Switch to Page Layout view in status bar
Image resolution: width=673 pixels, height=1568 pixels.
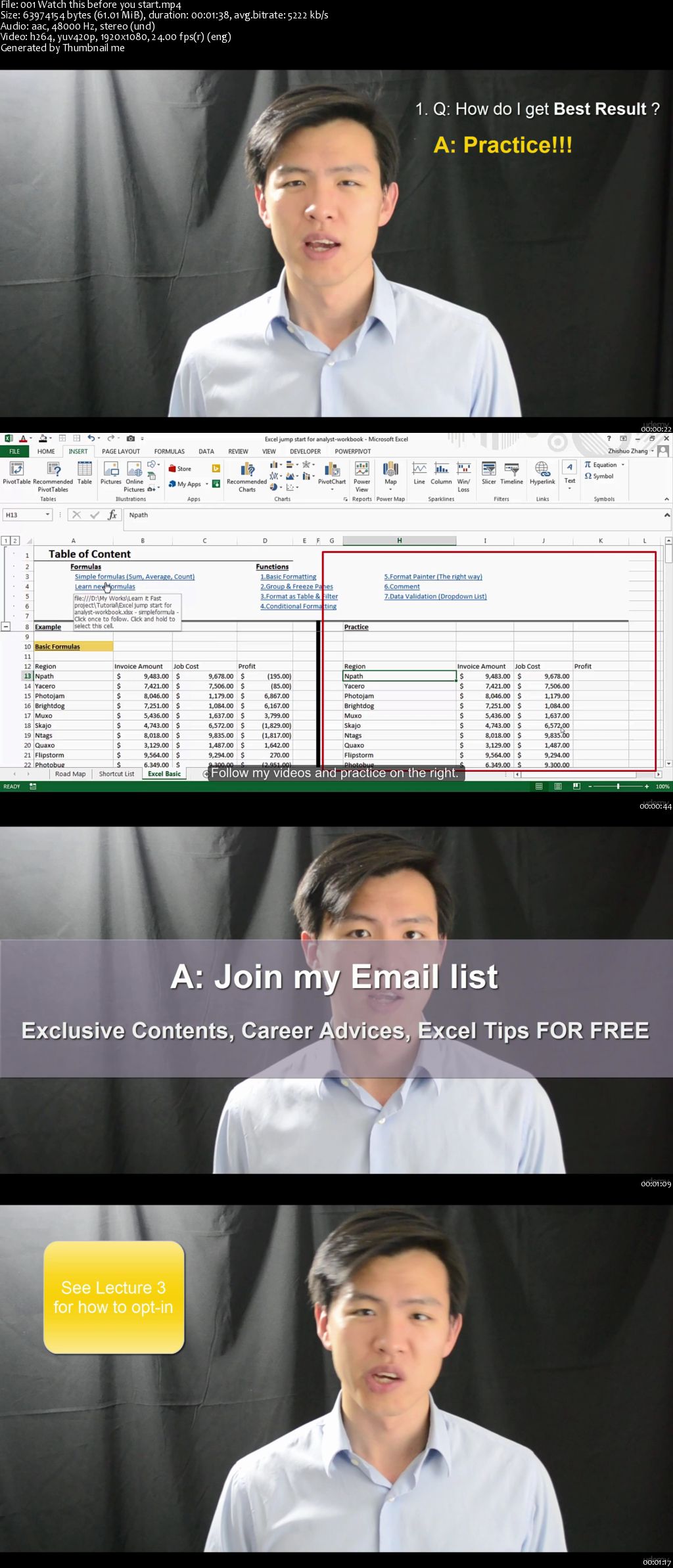point(557,786)
